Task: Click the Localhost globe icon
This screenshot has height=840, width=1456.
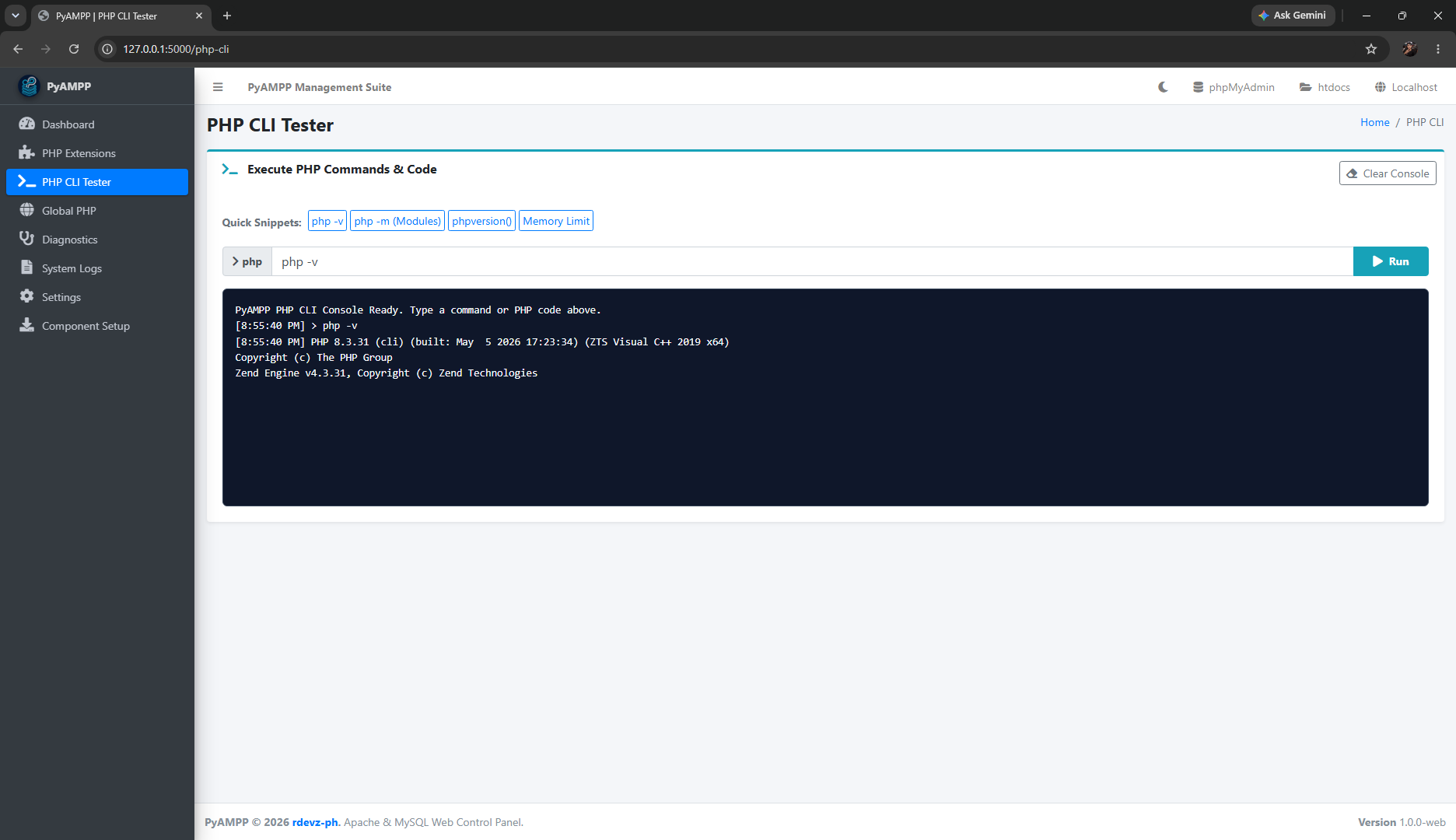Action: 1381,87
